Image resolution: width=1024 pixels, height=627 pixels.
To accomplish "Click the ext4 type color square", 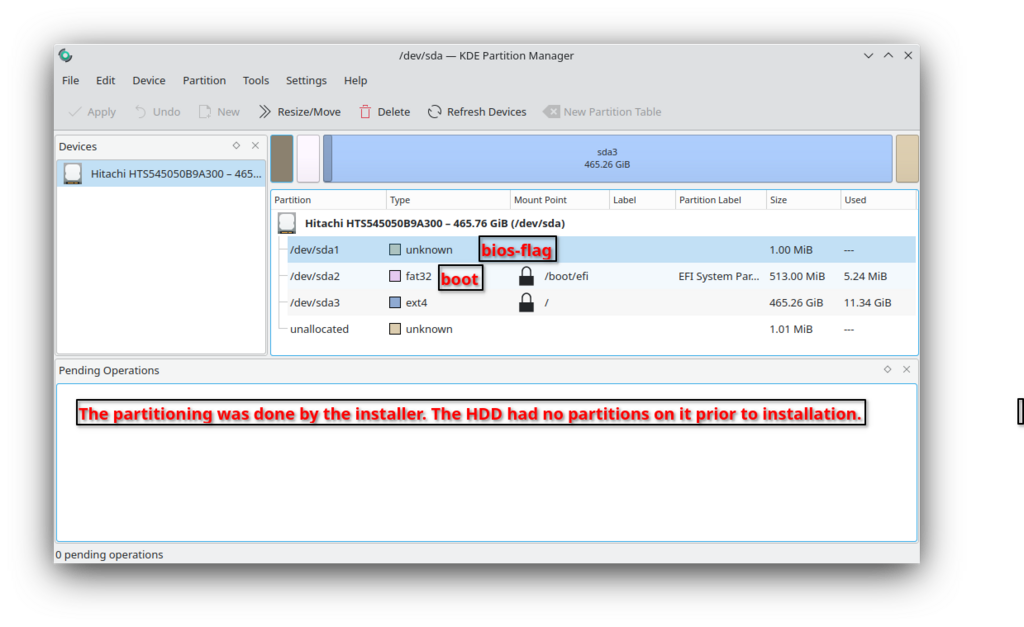I will (395, 302).
